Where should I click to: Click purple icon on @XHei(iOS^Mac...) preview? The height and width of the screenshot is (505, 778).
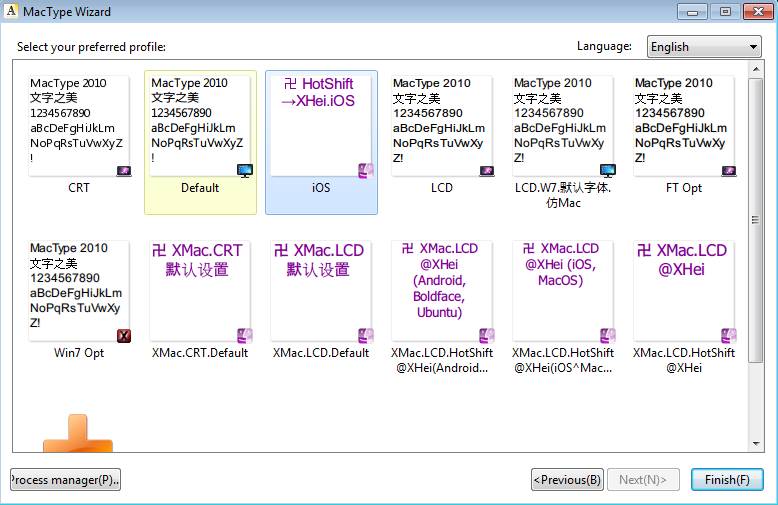click(x=608, y=336)
